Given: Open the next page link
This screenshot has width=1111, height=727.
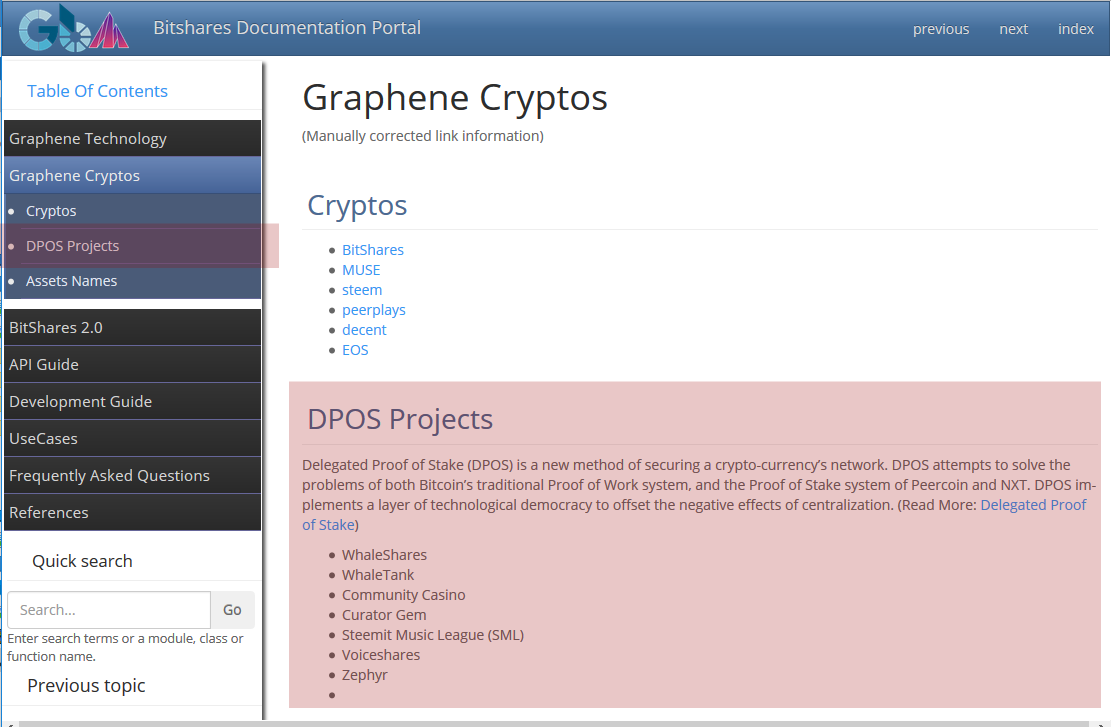Looking at the screenshot, I should (x=1013, y=29).
